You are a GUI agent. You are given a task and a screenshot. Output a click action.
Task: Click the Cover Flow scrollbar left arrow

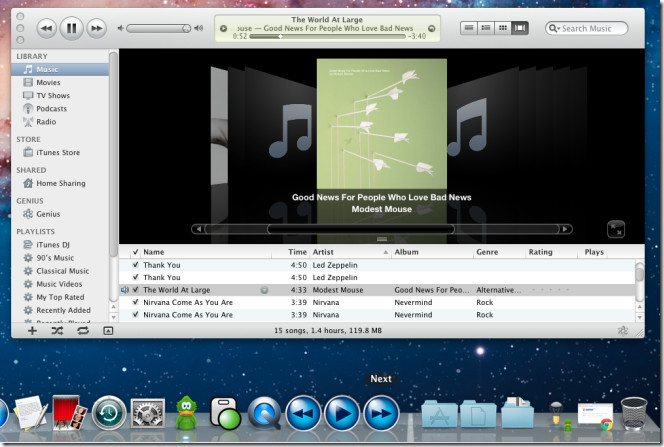tap(198, 229)
